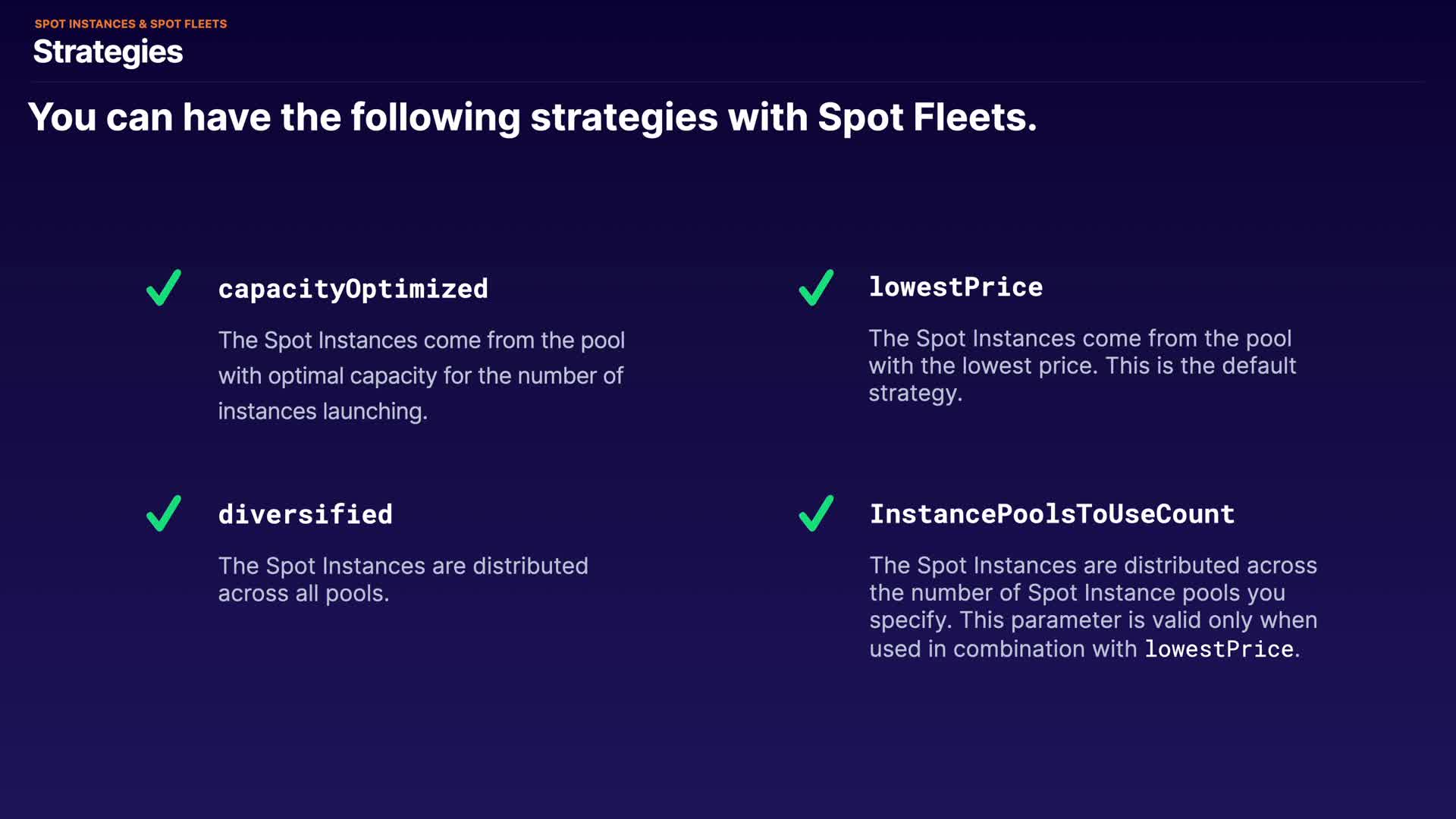
Task: Click the divider line under the Strategies title
Action: click(728, 82)
